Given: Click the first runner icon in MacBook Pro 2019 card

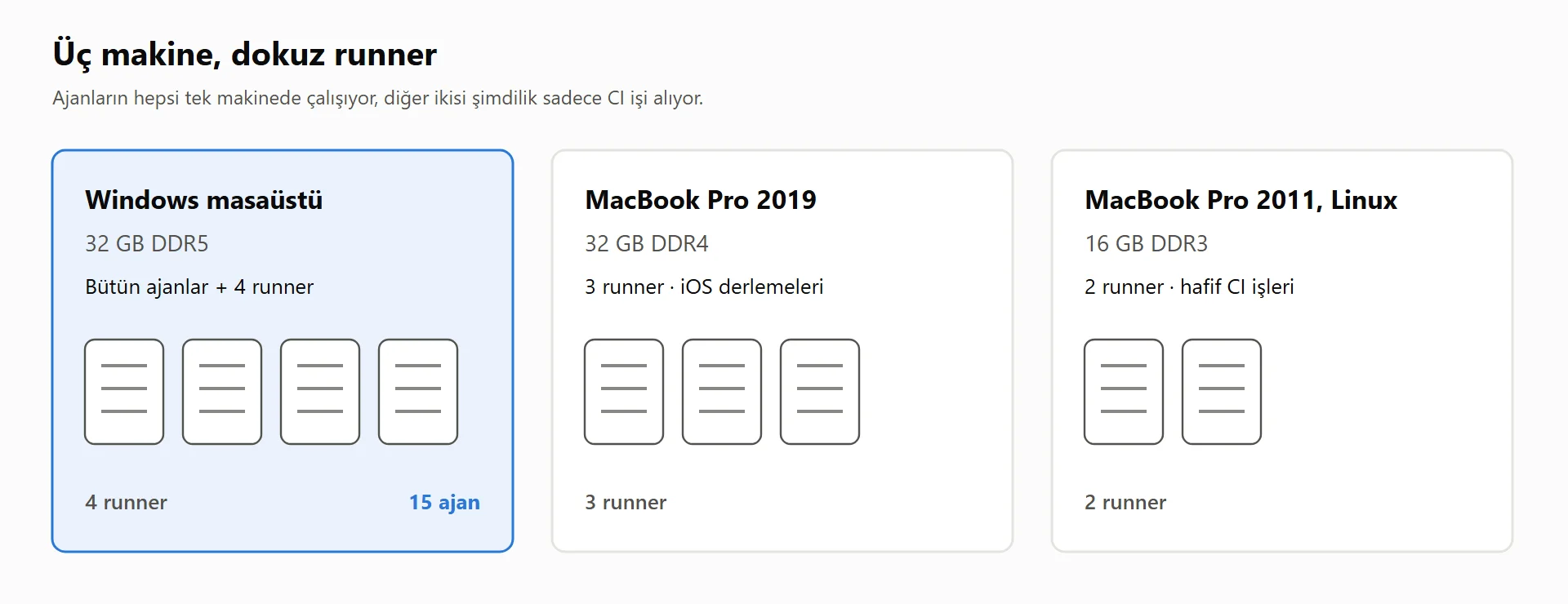Looking at the screenshot, I should click(624, 392).
